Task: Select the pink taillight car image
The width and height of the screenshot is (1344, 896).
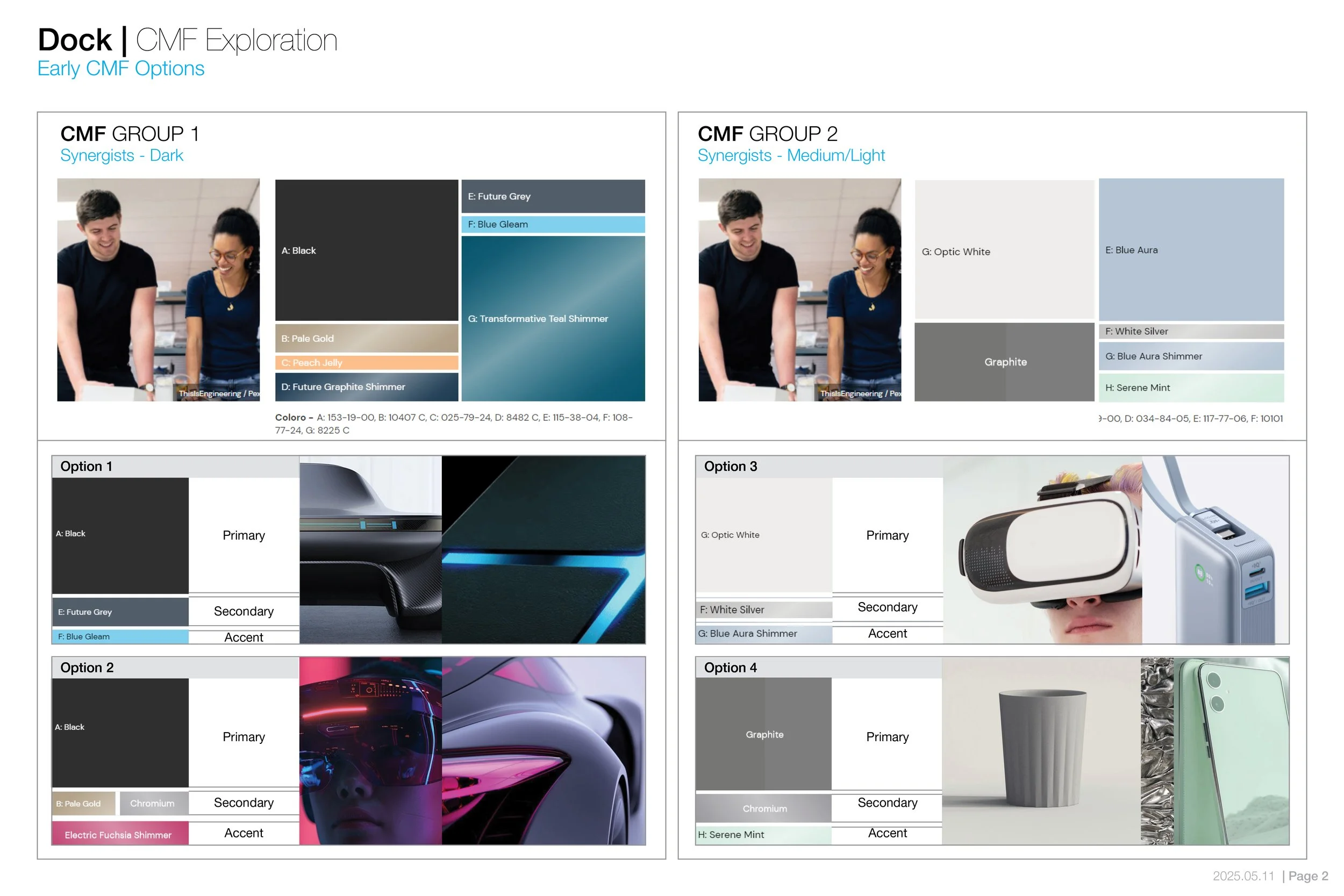Action: pyautogui.click(x=543, y=750)
